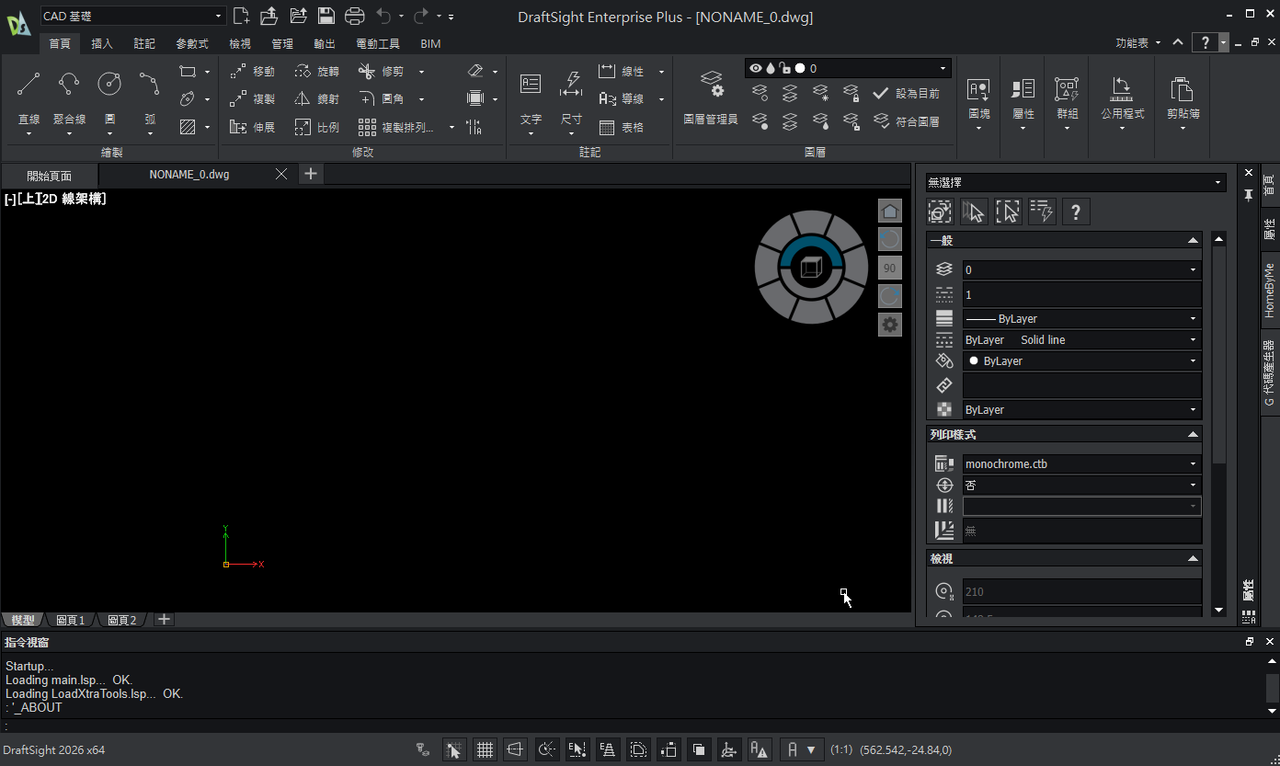
Task: Click the 剪貼簿 clipboard icon
Action: [x=1182, y=90]
